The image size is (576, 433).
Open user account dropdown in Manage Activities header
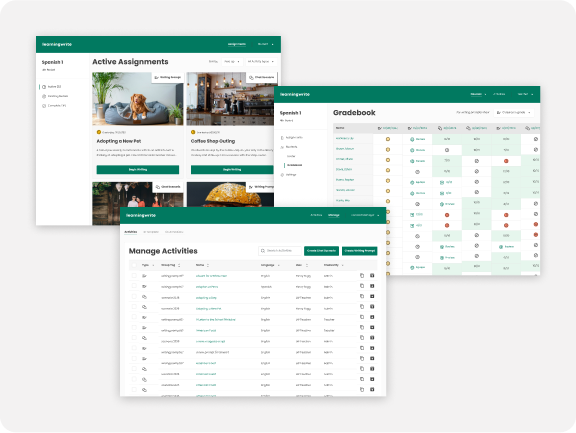[365, 215]
